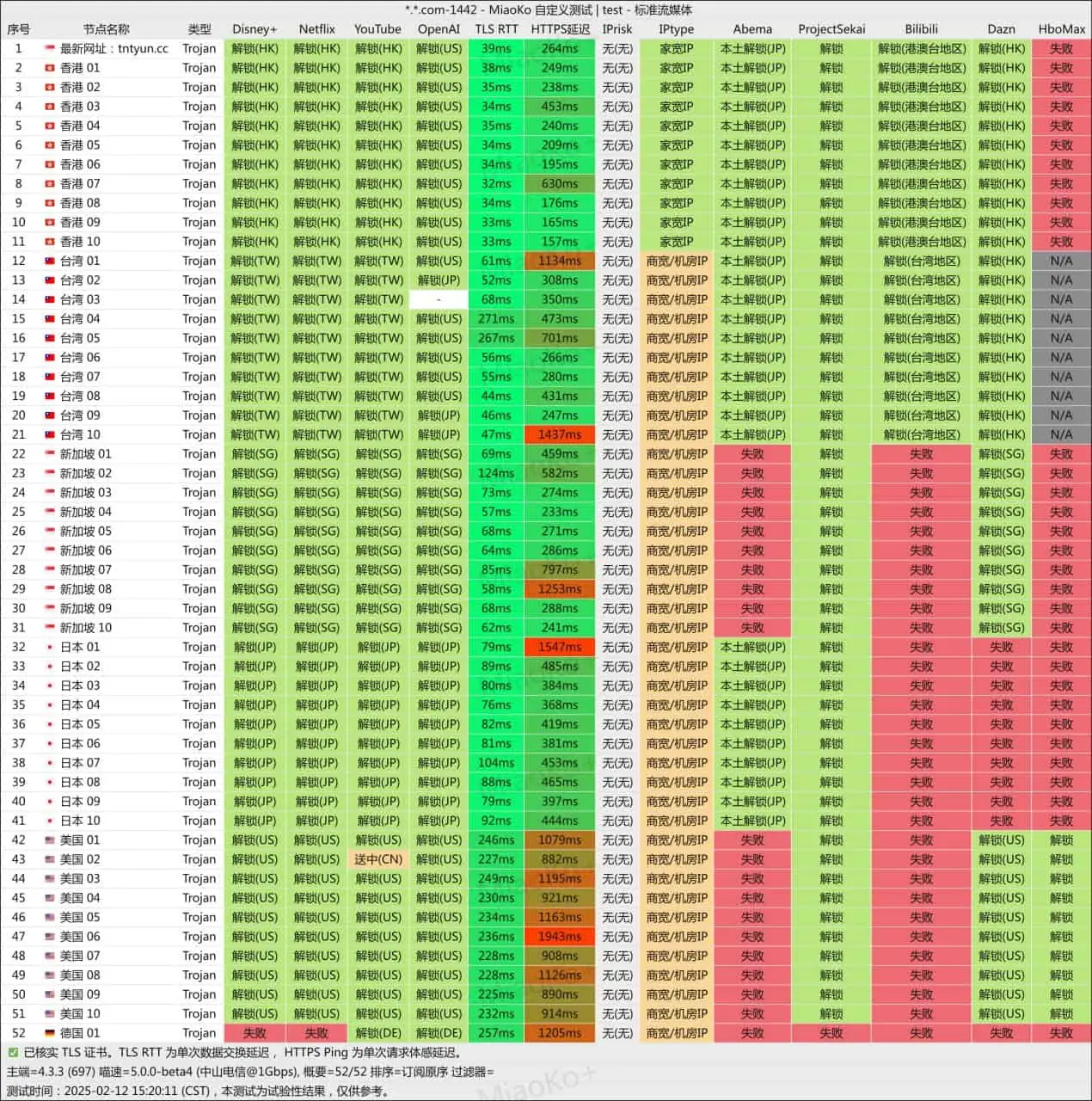Click the red 1943ms HTTPS latency cell

pos(560,937)
